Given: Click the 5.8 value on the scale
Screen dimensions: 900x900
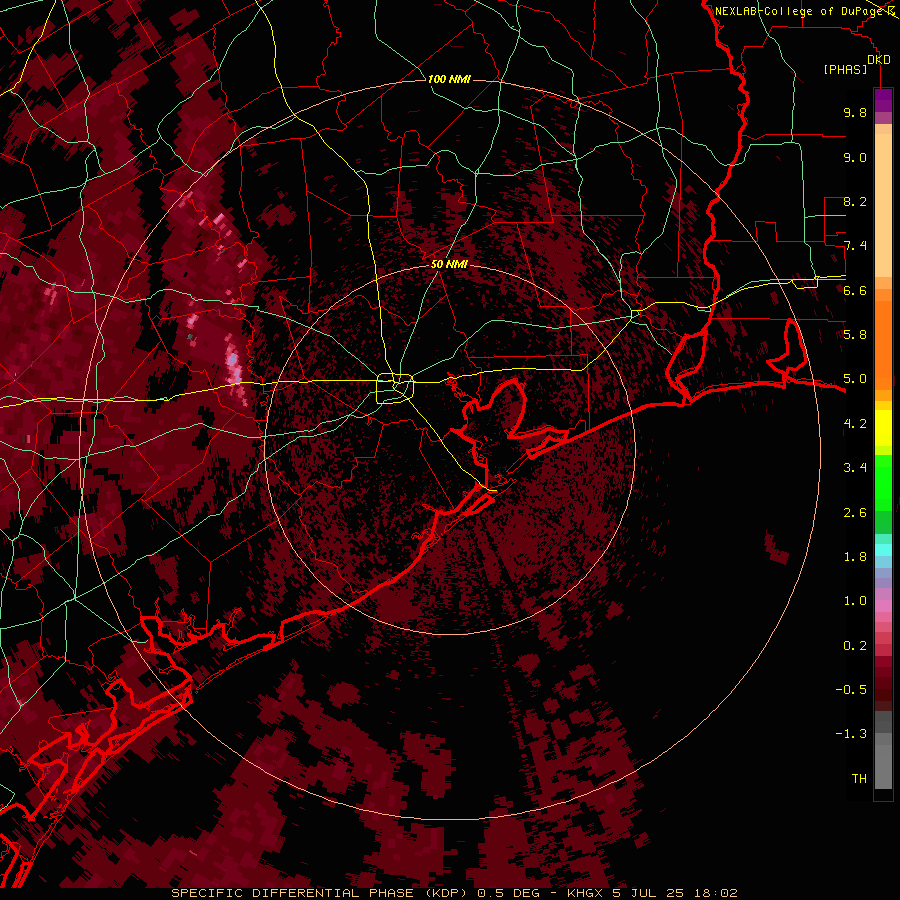Looking at the screenshot, I should coord(855,335).
